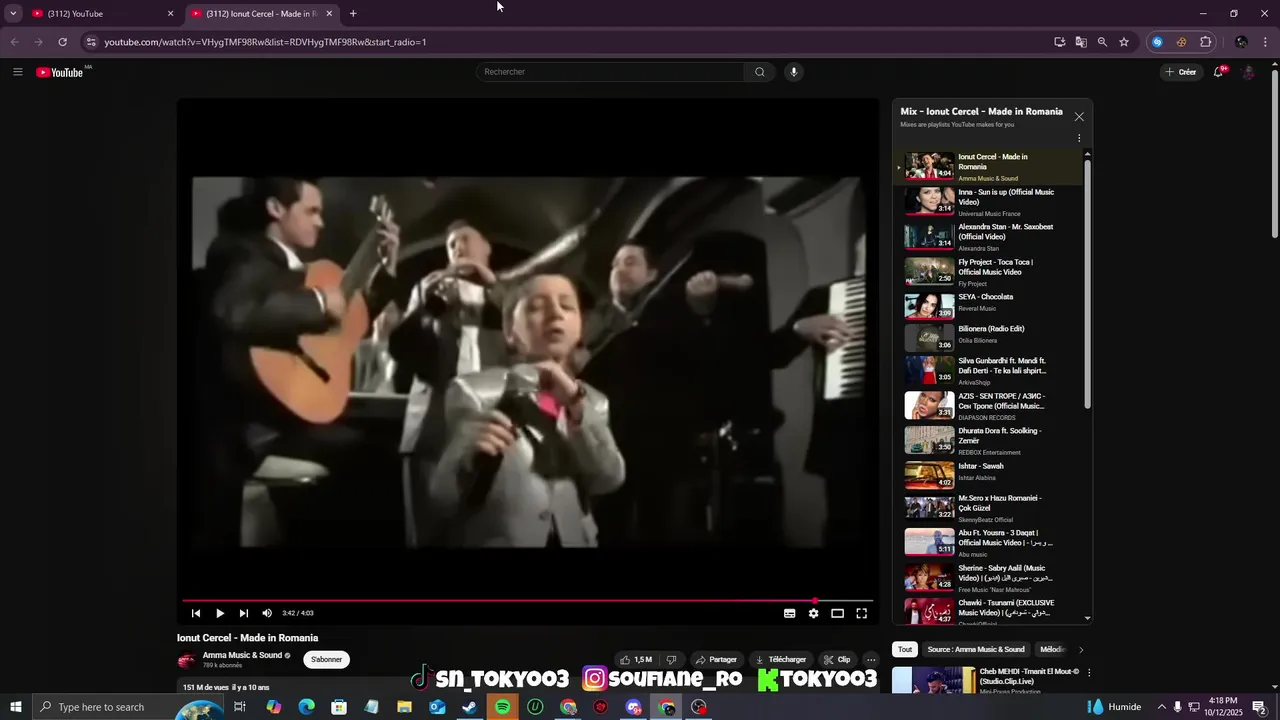This screenshot has width=1280, height=720.
Task: Skip to next video in mix
Action: 244,613
